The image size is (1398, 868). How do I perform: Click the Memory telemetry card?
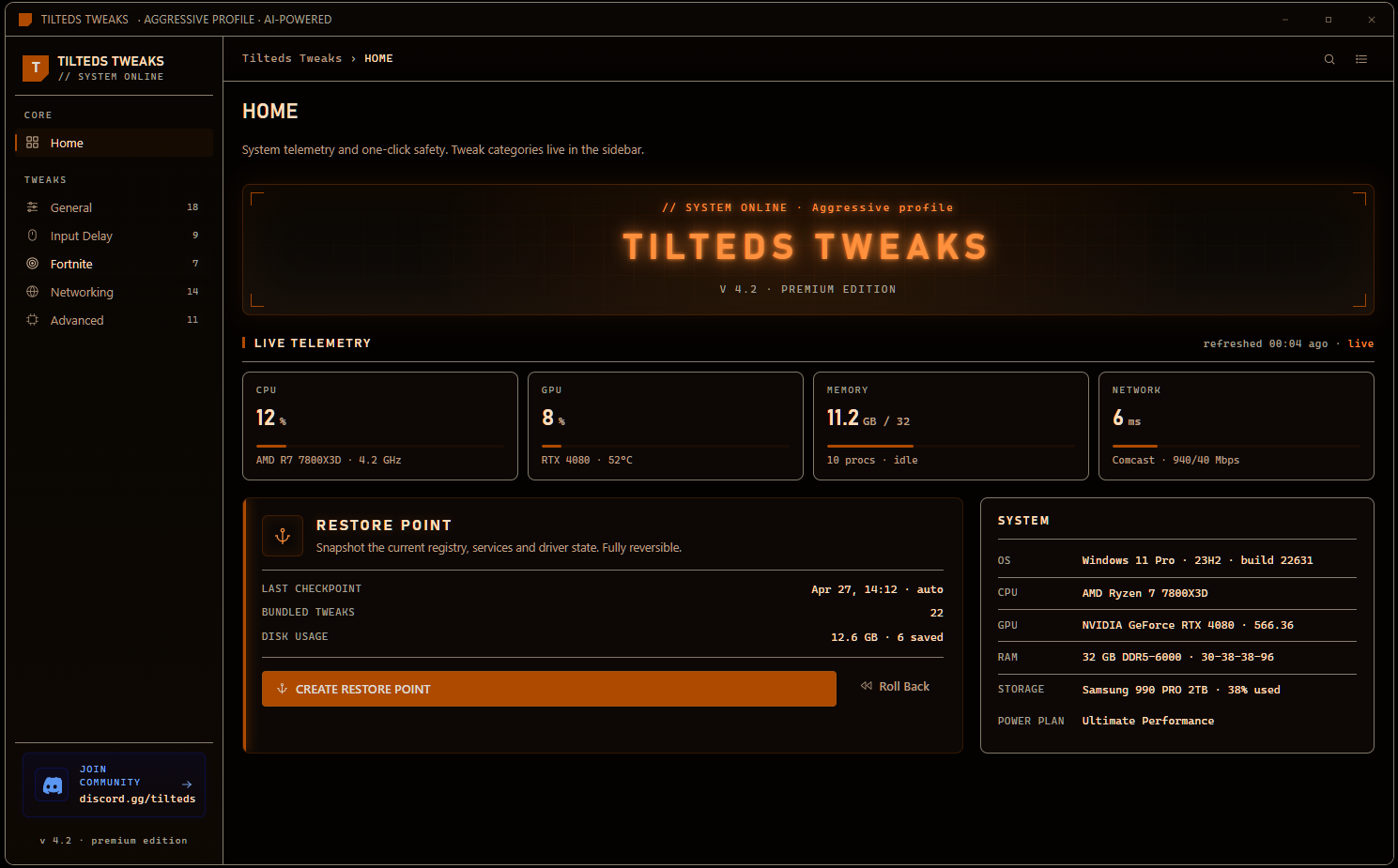pyautogui.click(x=951, y=426)
